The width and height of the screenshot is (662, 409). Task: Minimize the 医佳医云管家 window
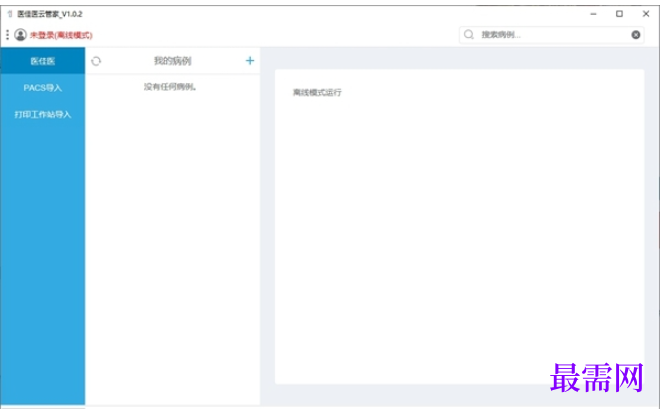point(593,14)
